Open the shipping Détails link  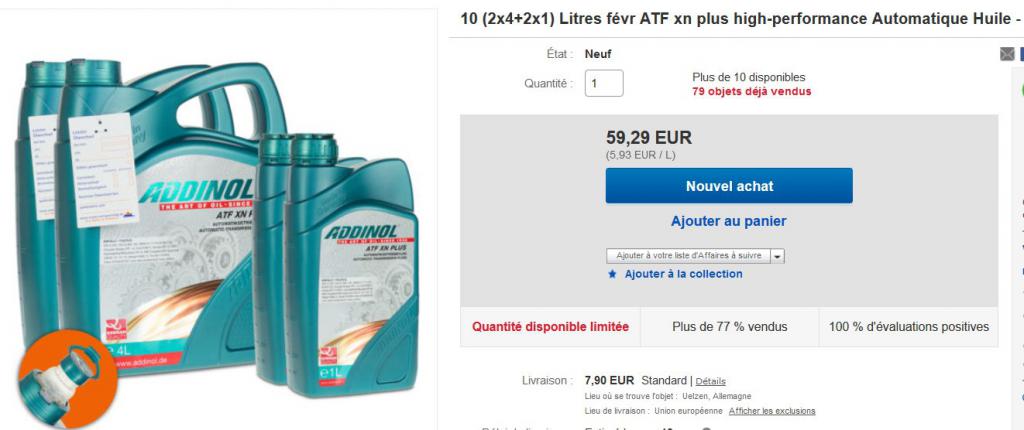(711, 381)
